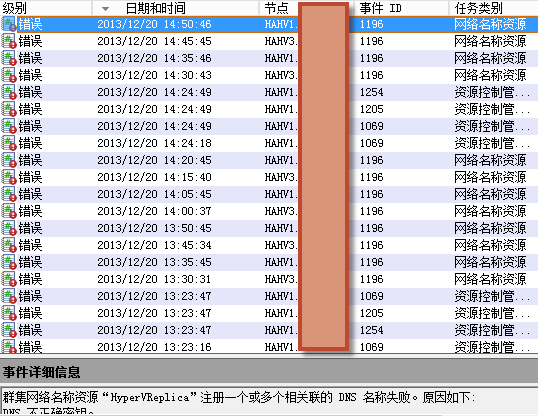The width and height of the screenshot is (538, 416).
Task: Click error icon of 13:23:47 event 1205 row
Action: pyautogui.click(x=9, y=313)
